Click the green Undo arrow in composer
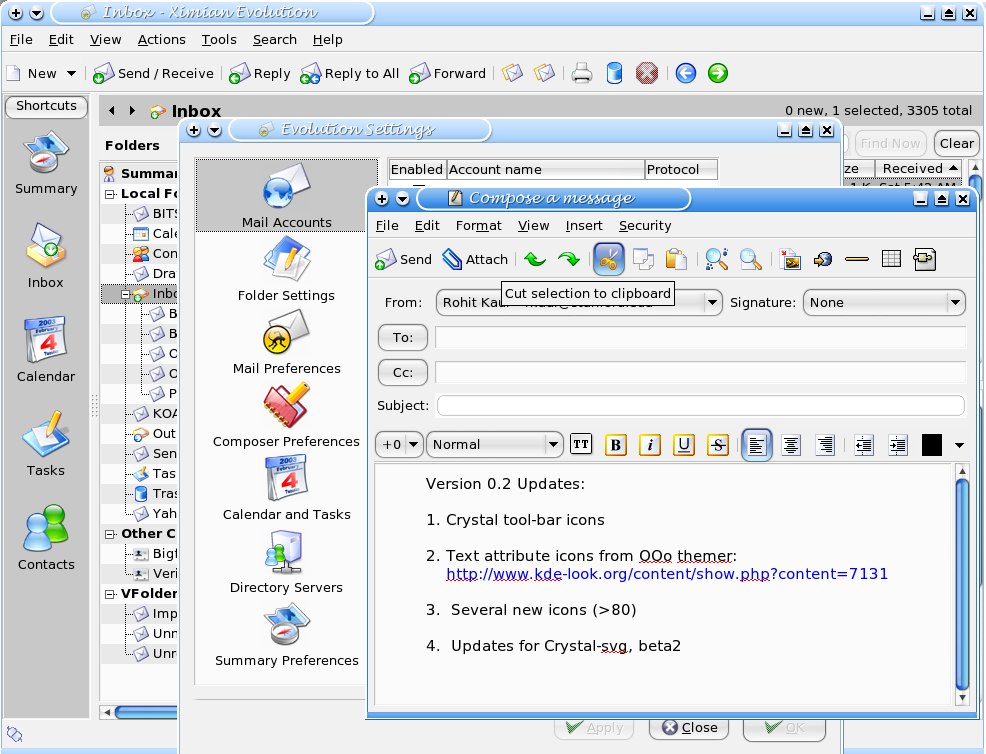Screen dimensions: 986x754 (x=535, y=259)
